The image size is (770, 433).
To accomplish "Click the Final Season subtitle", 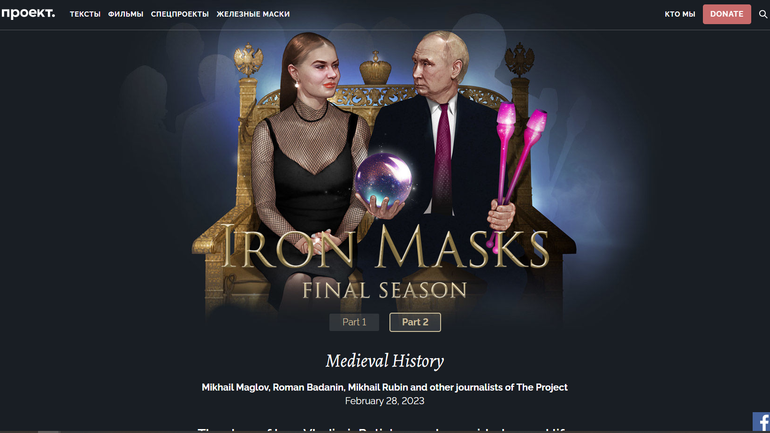I will pos(385,290).
